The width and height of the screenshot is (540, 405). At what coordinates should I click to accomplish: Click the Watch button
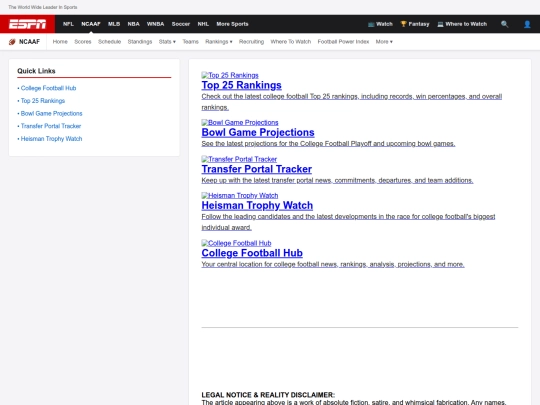380,24
